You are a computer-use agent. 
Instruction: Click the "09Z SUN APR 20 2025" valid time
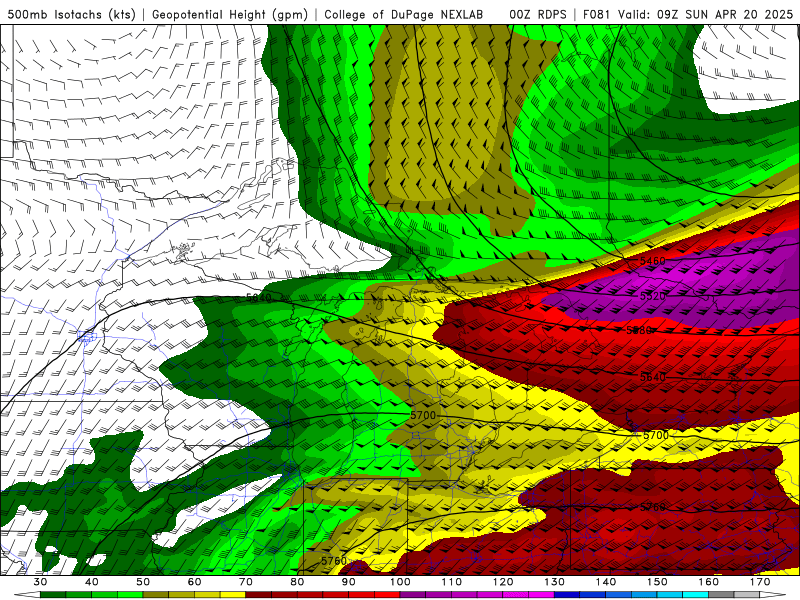coord(725,14)
